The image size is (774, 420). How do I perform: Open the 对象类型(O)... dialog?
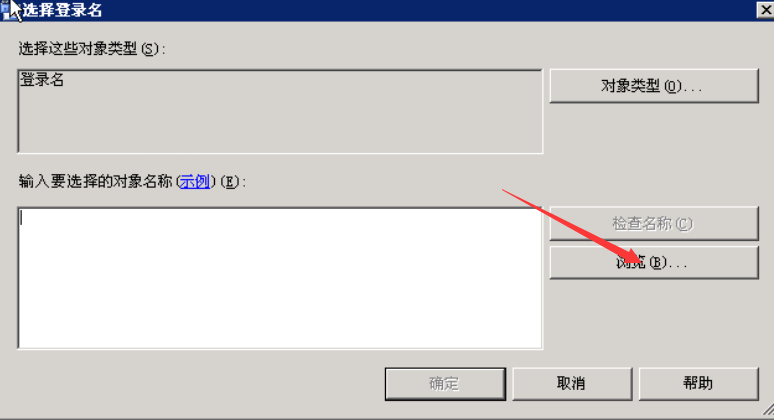pyautogui.click(x=654, y=86)
